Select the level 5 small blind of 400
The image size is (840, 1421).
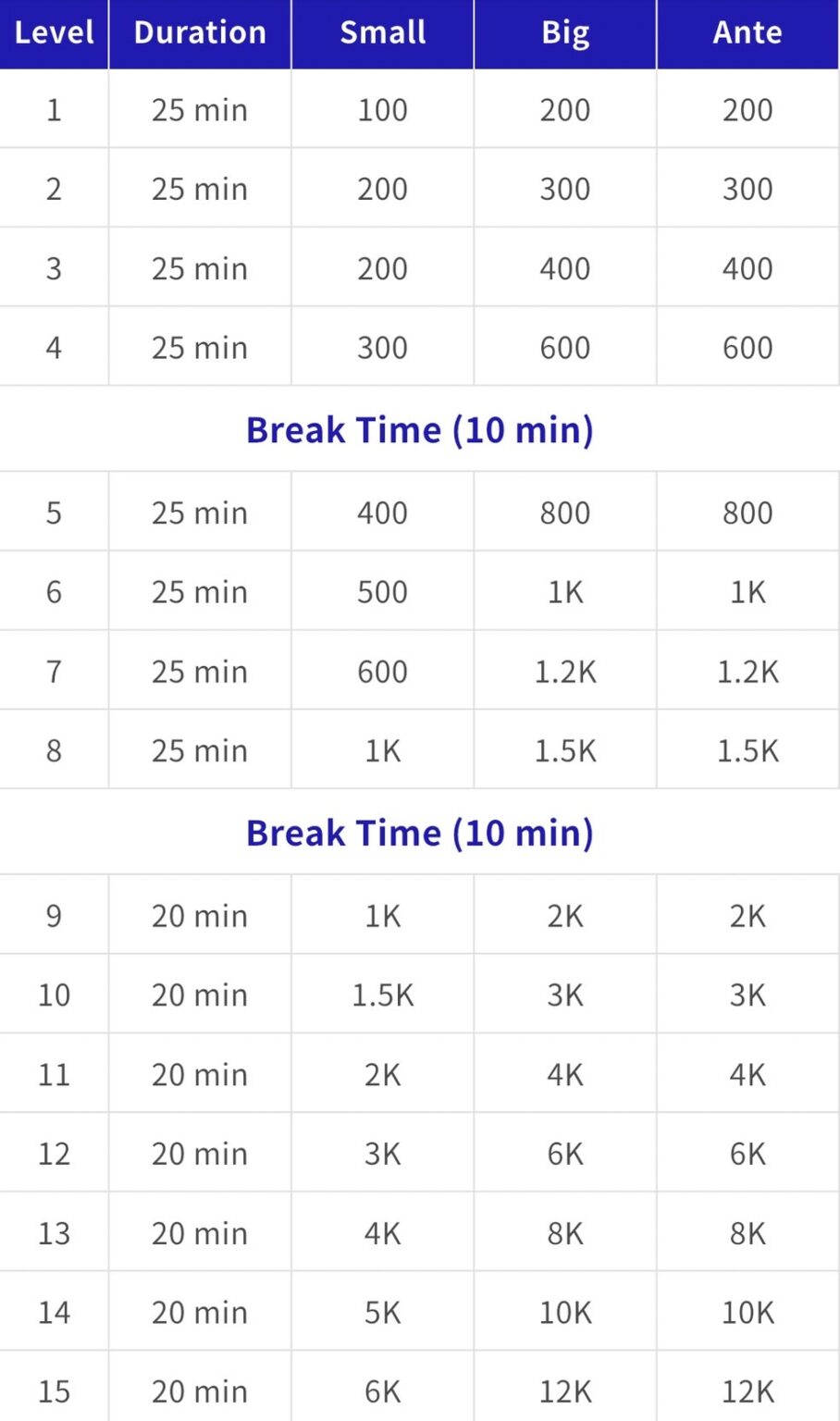click(382, 513)
